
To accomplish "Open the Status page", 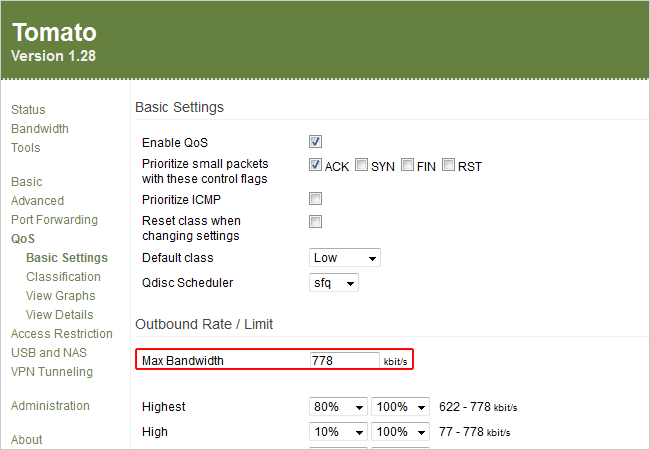I will point(28,110).
